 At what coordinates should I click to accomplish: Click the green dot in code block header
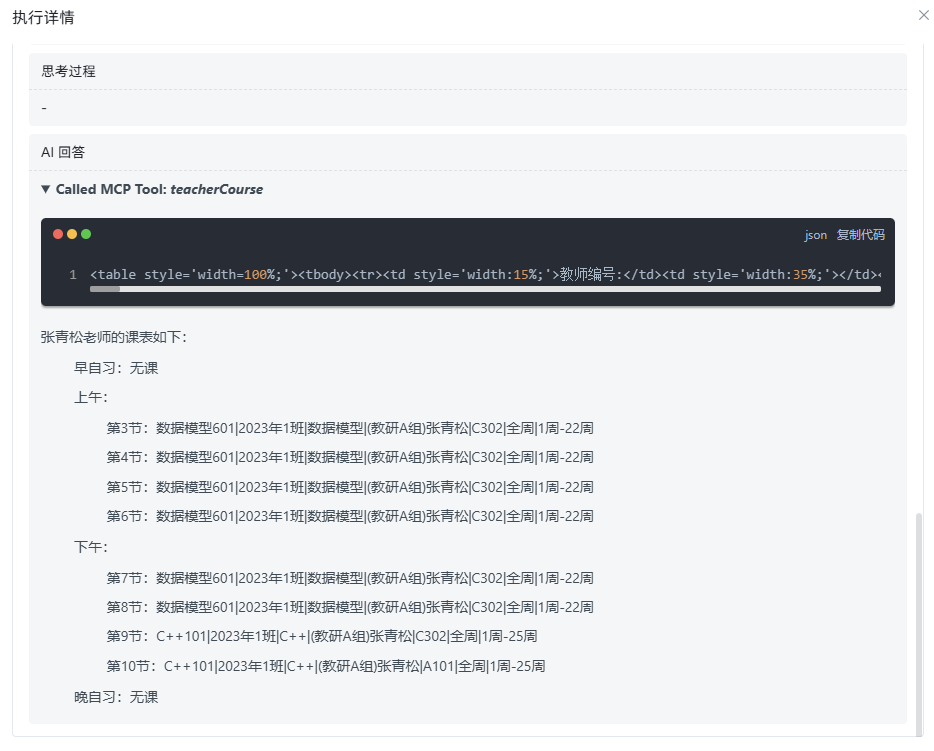point(86,234)
